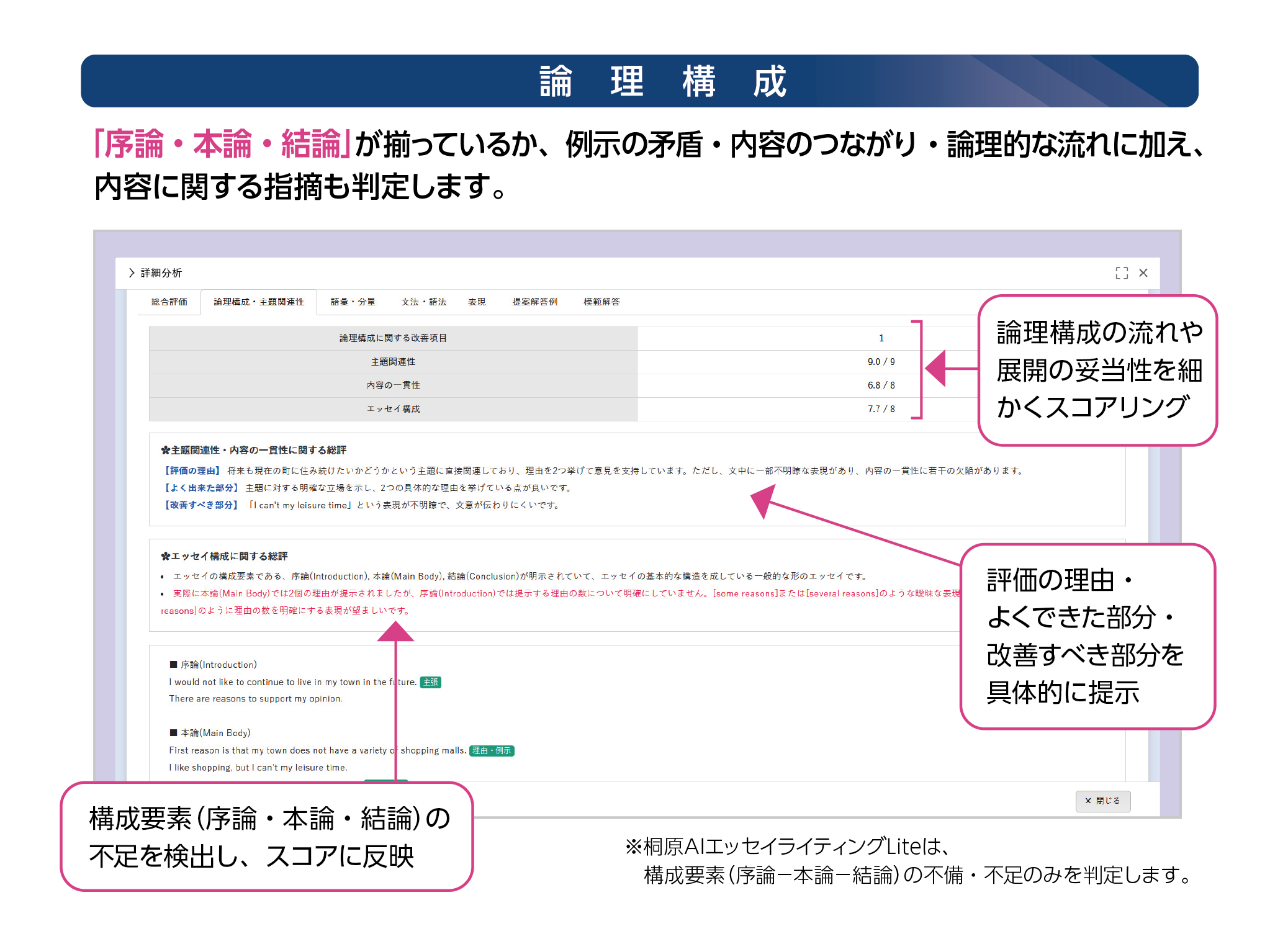Go to the 文法・語法 tab
1288x944 pixels.
423,302
